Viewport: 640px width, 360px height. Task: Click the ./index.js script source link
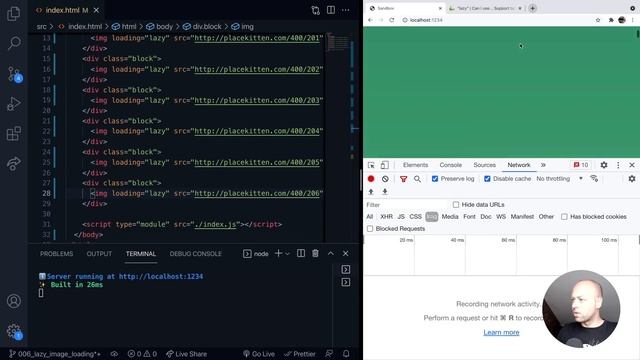(215, 224)
